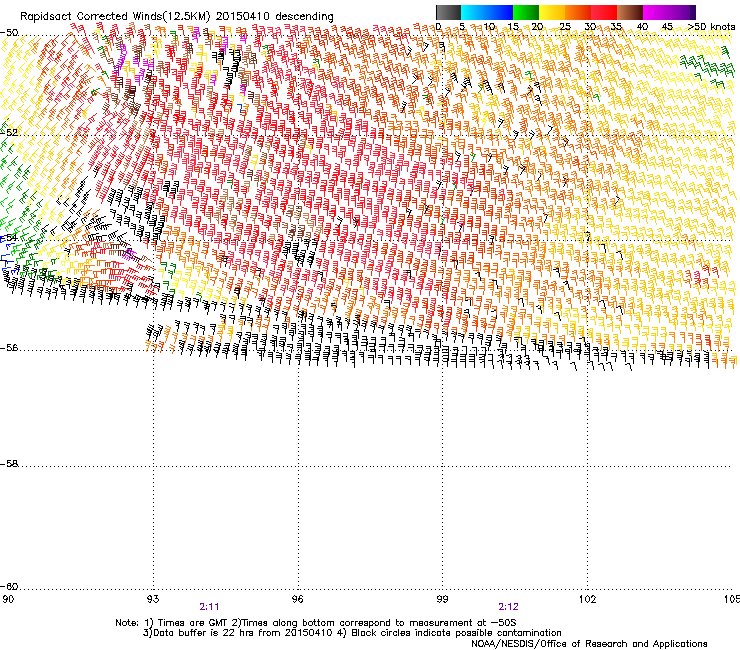Click the legend label '25'

click(565, 26)
